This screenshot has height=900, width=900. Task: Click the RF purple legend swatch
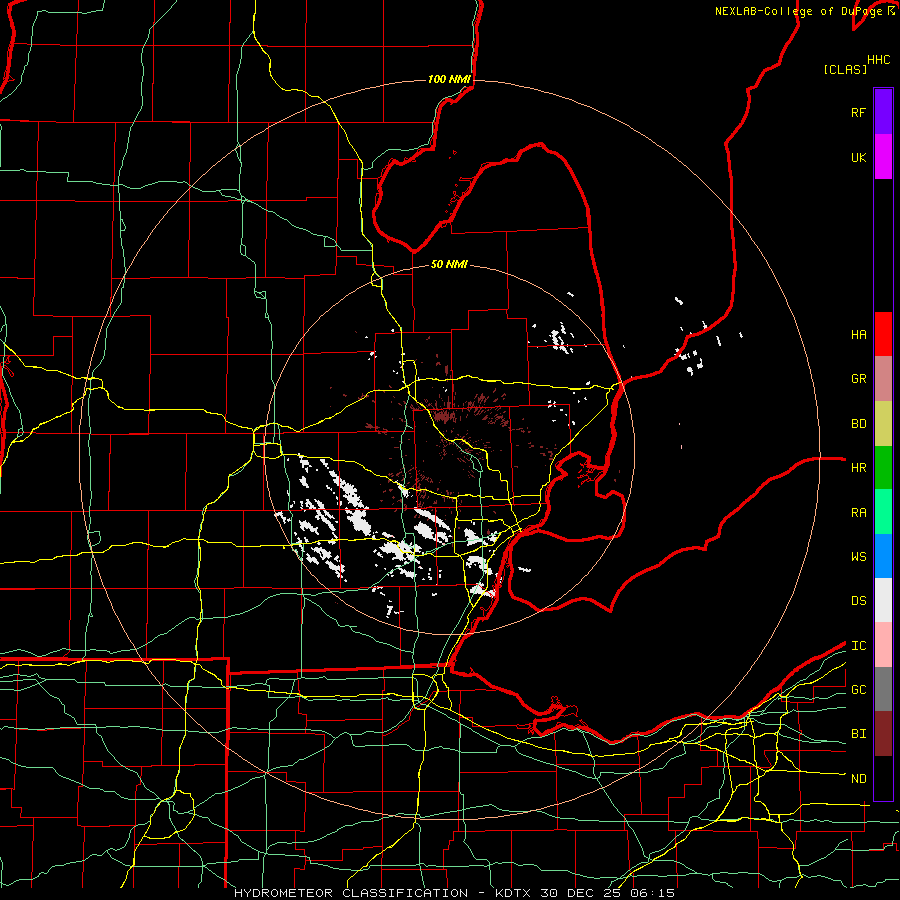pyautogui.click(x=883, y=112)
